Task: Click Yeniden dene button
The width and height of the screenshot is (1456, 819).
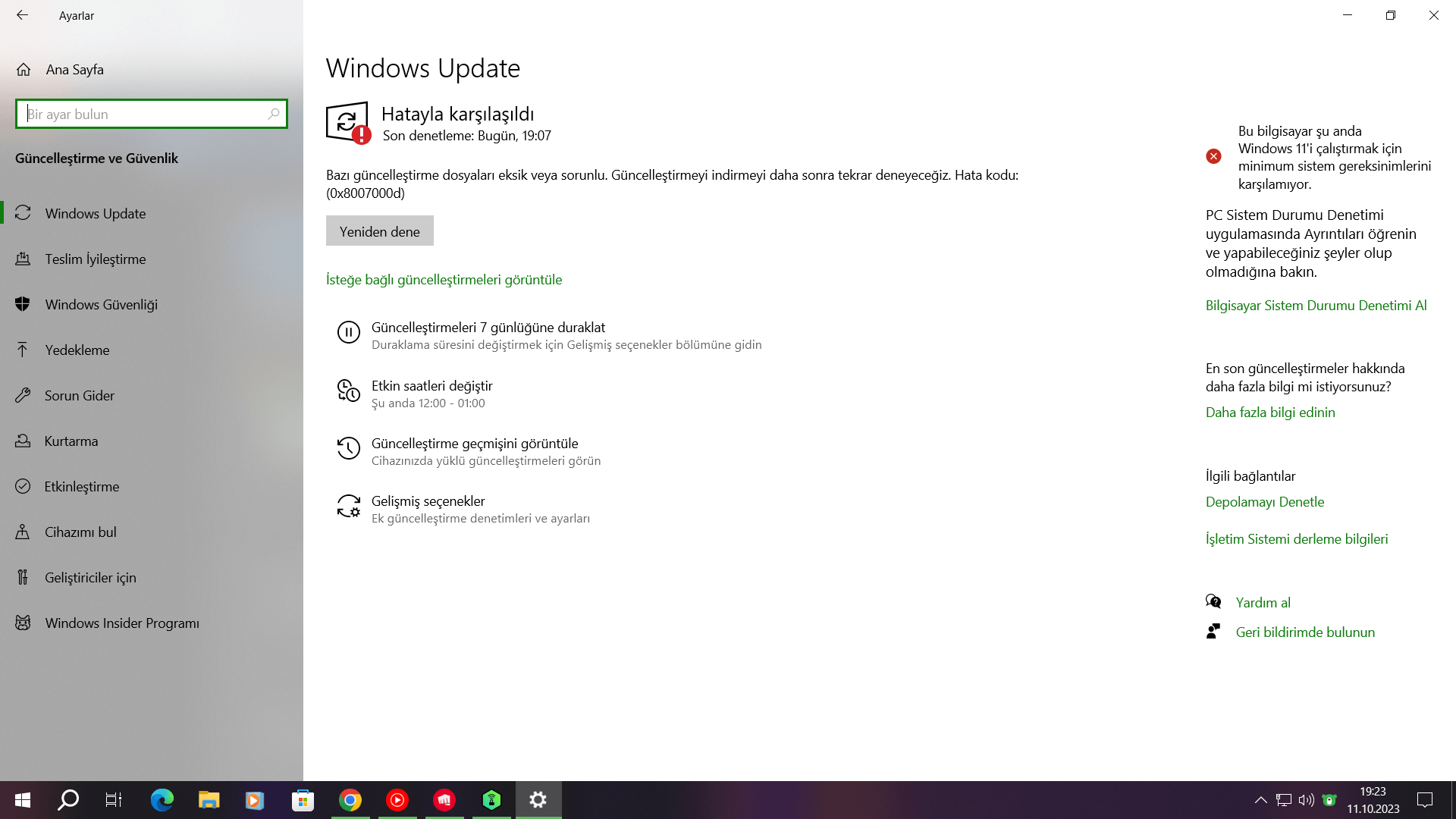Action: [x=379, y=231]
